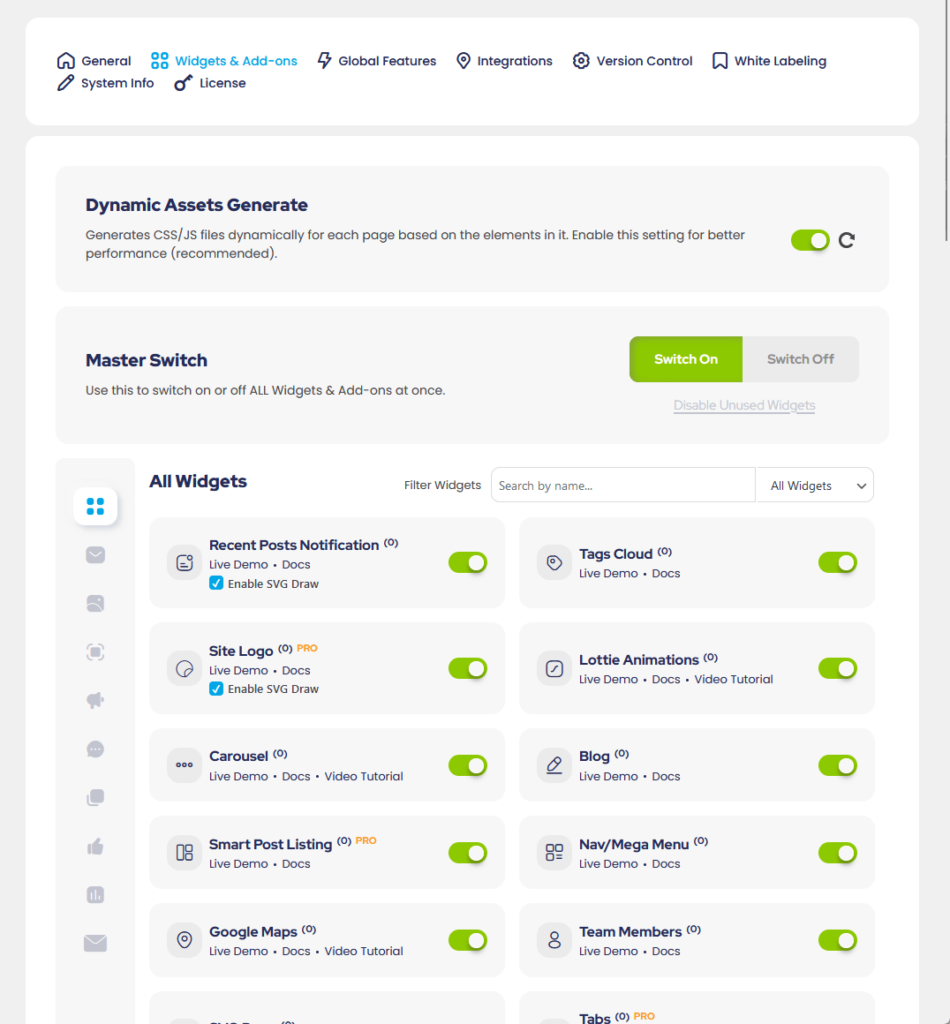950x1024 pixels.
Task: Toggle the Dynamic Assets Generate switch
Action: coord(810,240)
